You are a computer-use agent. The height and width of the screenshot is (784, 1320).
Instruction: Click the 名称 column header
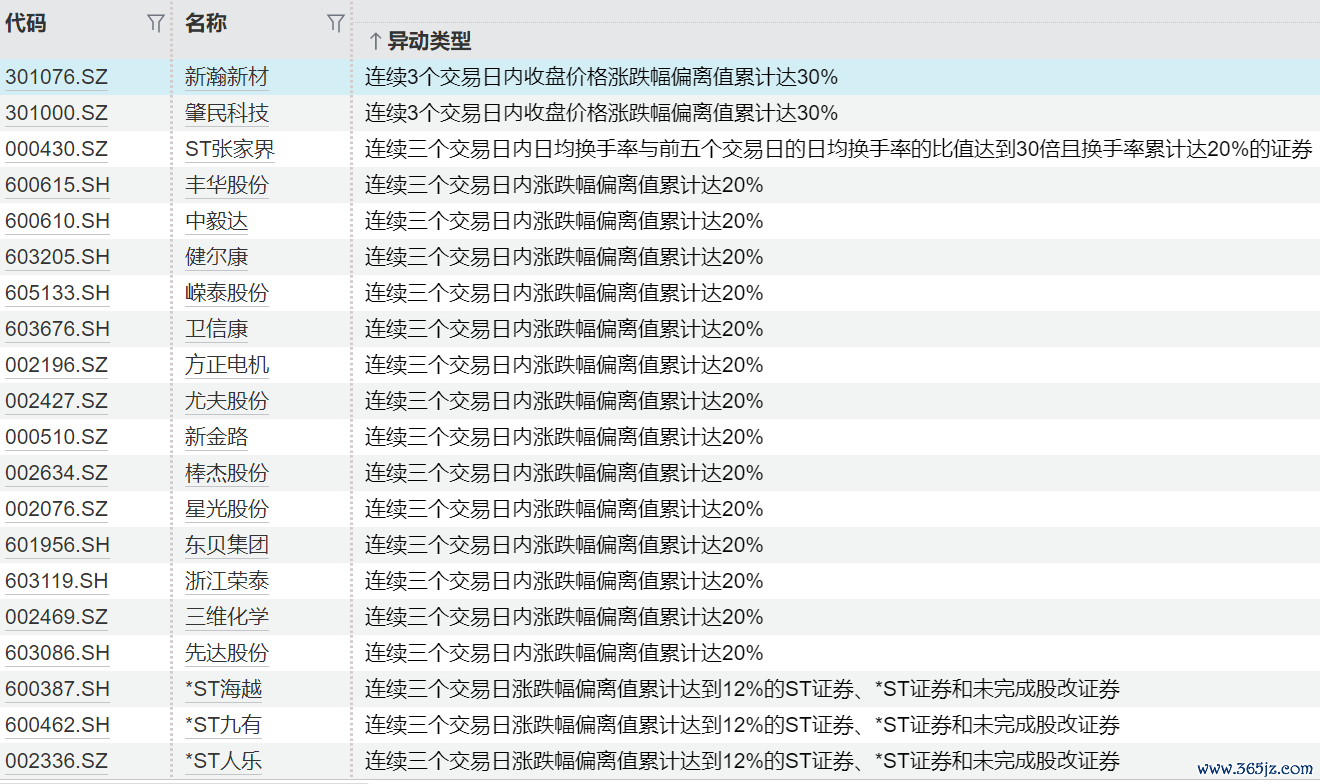tap(206, 24)
